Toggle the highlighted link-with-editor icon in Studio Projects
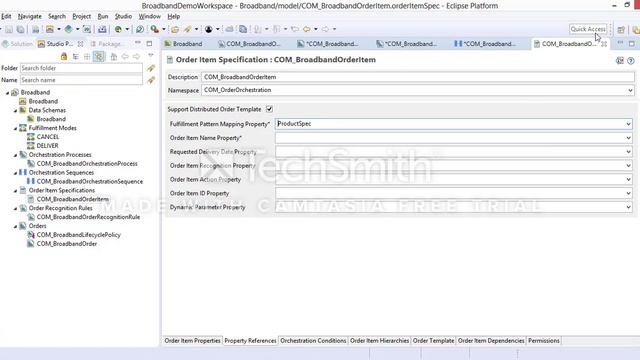The height and width of the screenshot is (360, 640). click(x=99, y=56)
